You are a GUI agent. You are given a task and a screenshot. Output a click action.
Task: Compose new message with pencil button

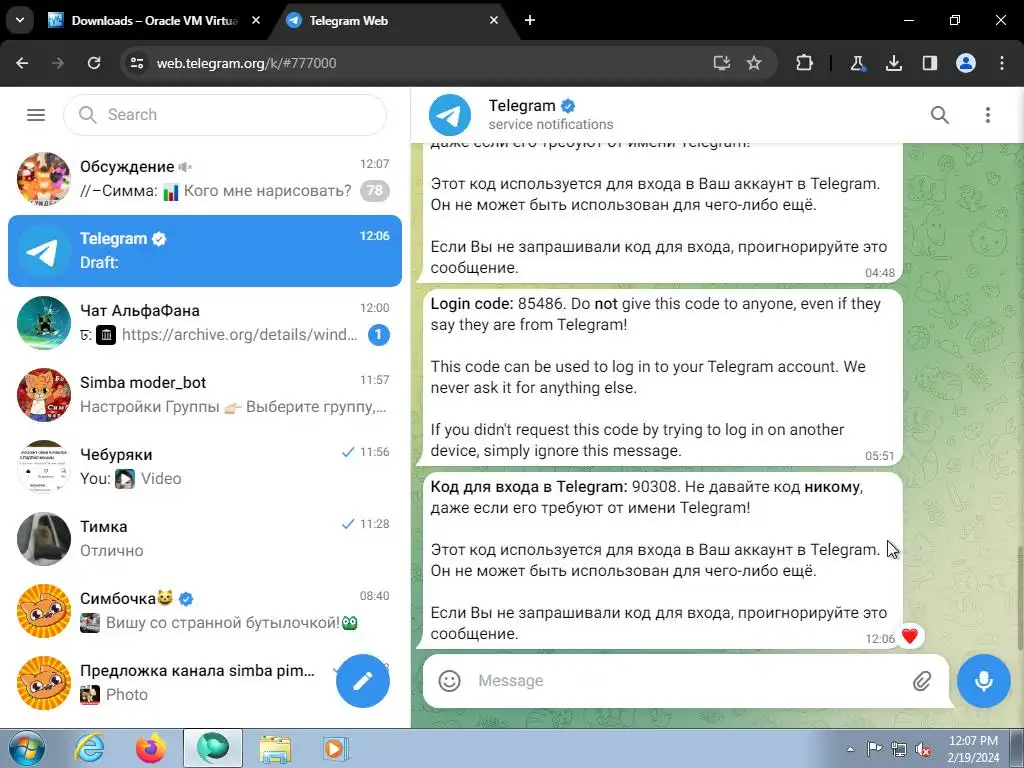coord(362,680)
